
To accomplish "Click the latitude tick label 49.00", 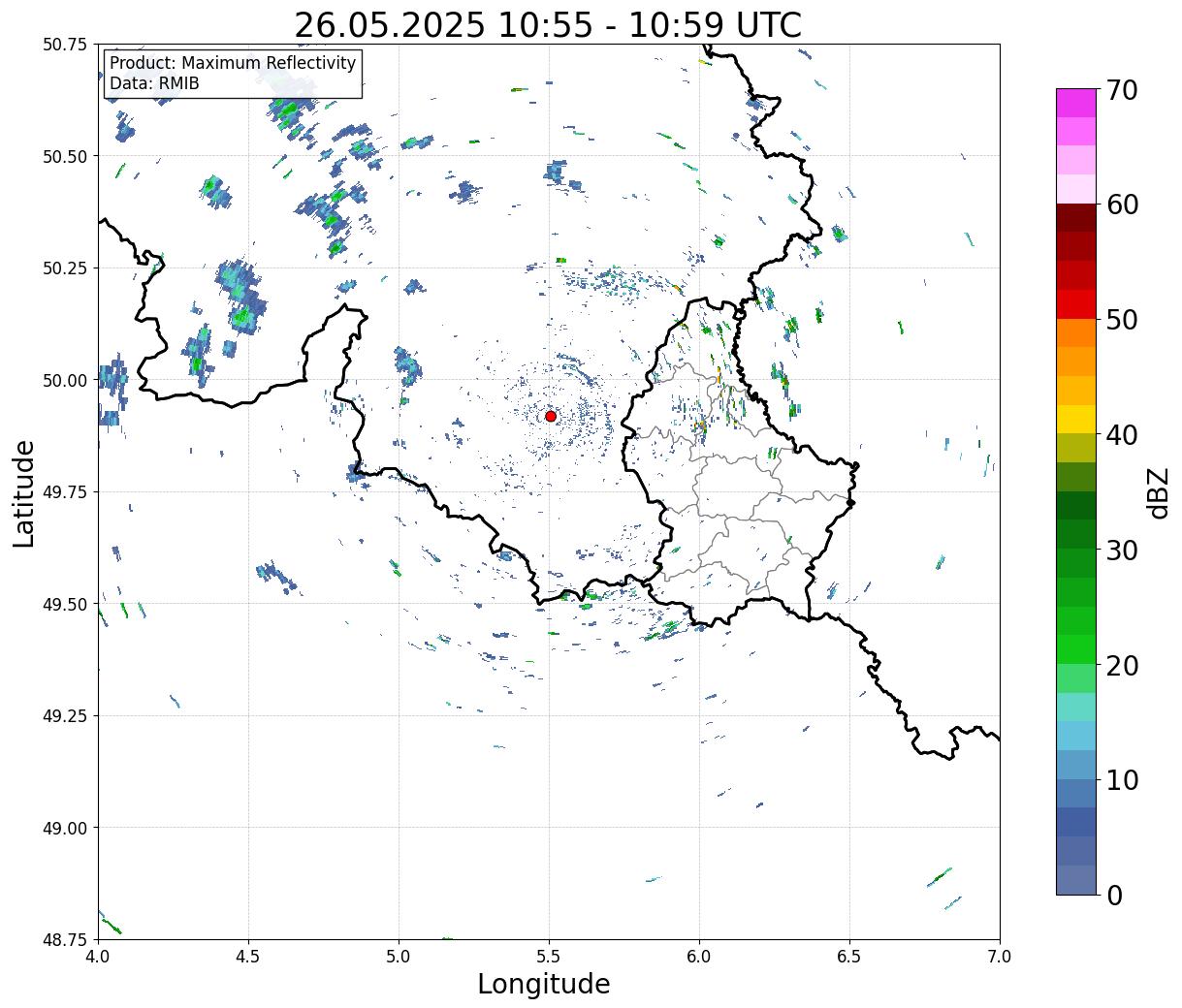I will 65,828.
